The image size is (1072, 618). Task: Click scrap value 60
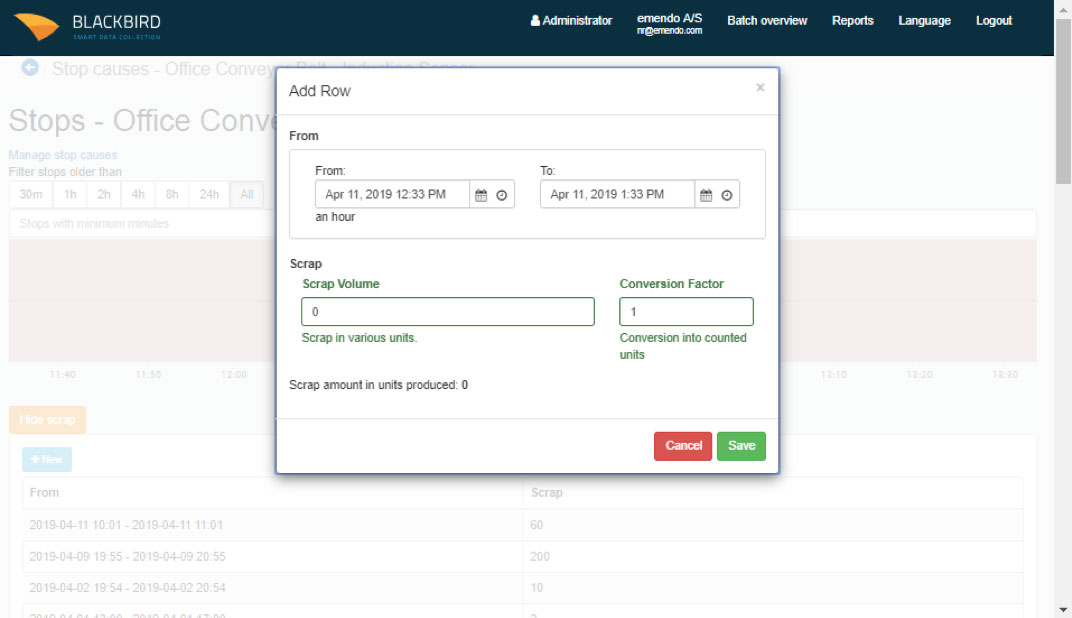click(537, 525)
